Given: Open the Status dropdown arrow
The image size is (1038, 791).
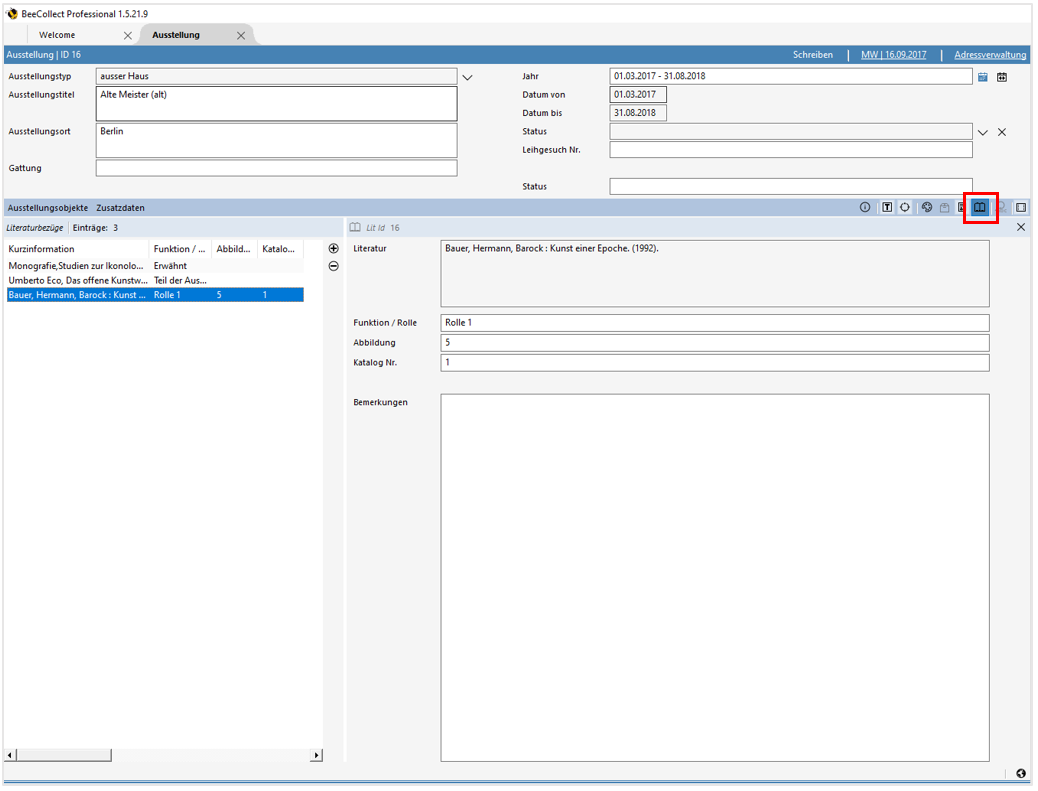Looking at the screenshot, I should point(982,132).
